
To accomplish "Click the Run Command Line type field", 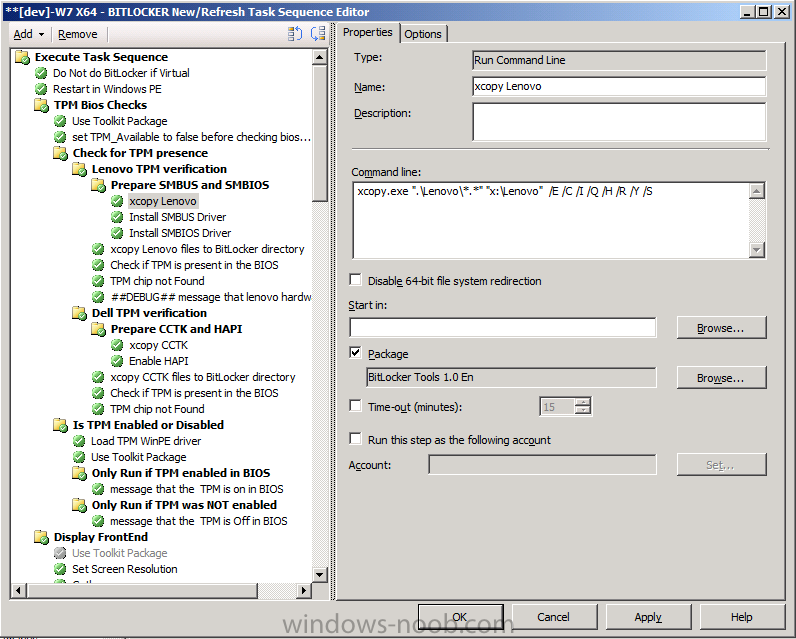I will click(x=619, y=60).
